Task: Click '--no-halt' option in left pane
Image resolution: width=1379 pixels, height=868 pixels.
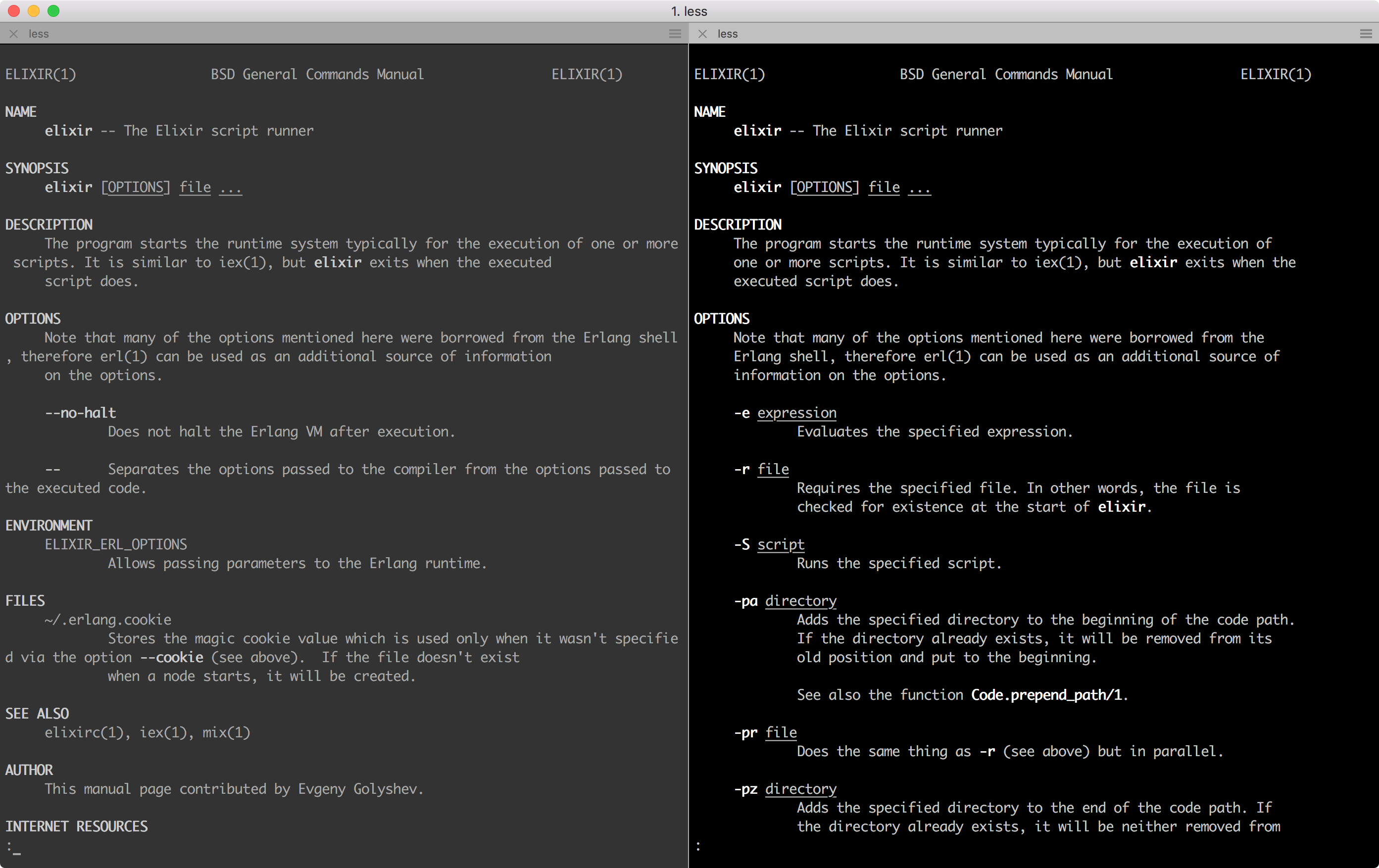Action: 80,413
